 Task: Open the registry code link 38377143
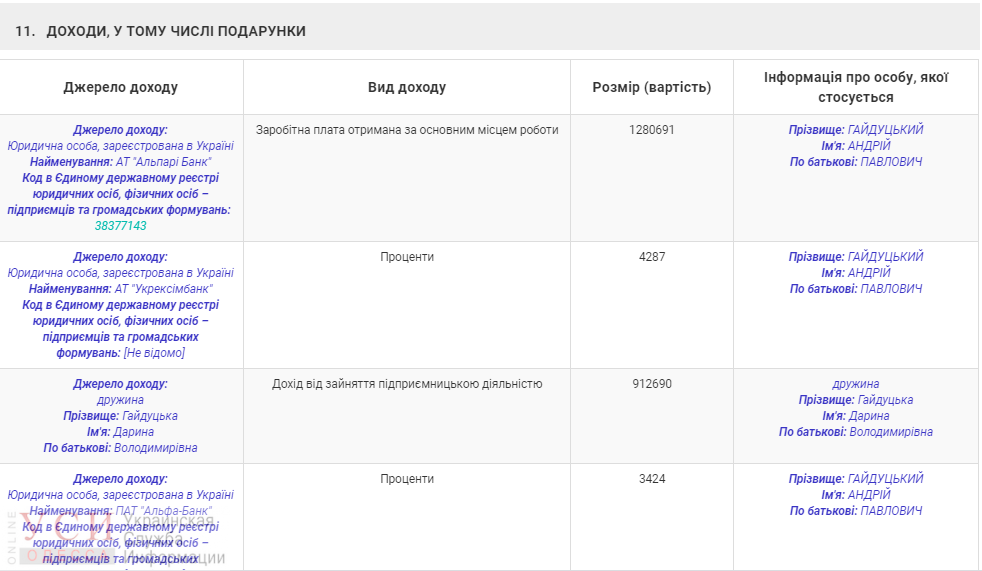point(120,226)
